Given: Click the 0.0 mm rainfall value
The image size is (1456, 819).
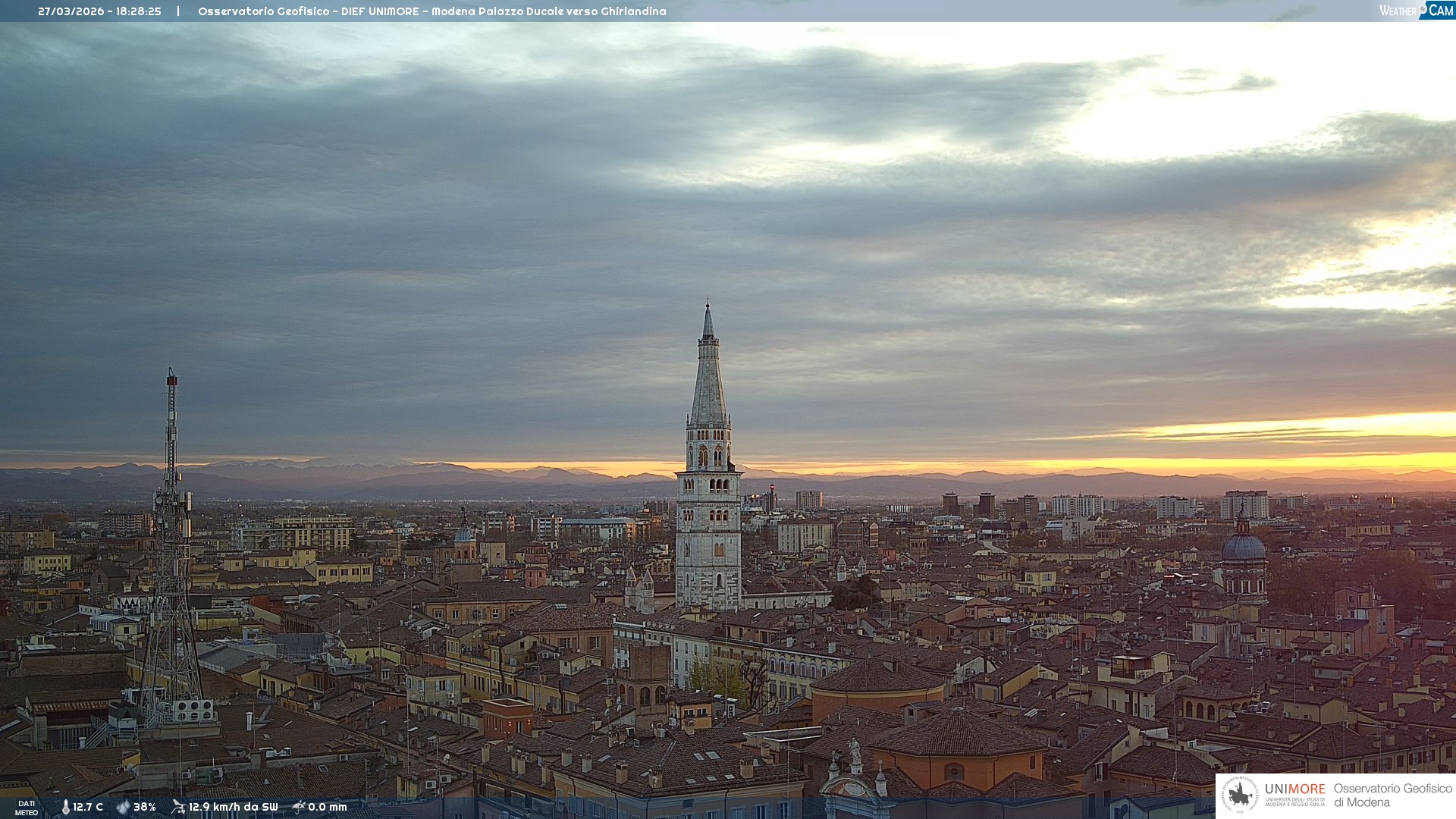Looking at the screenshot, I should click(328, 807).
